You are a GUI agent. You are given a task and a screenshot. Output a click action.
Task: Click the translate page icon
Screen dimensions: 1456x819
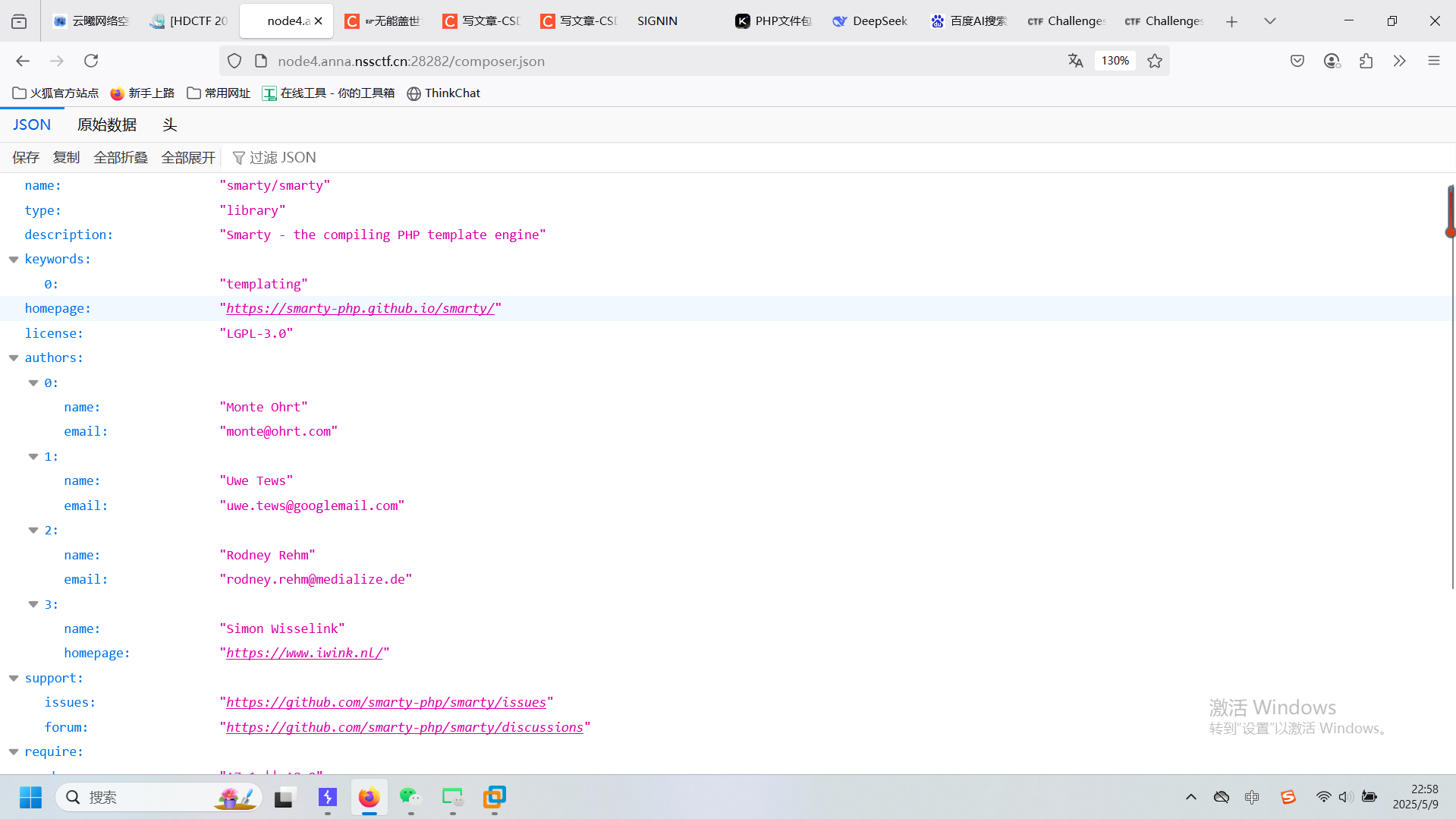1075,61
